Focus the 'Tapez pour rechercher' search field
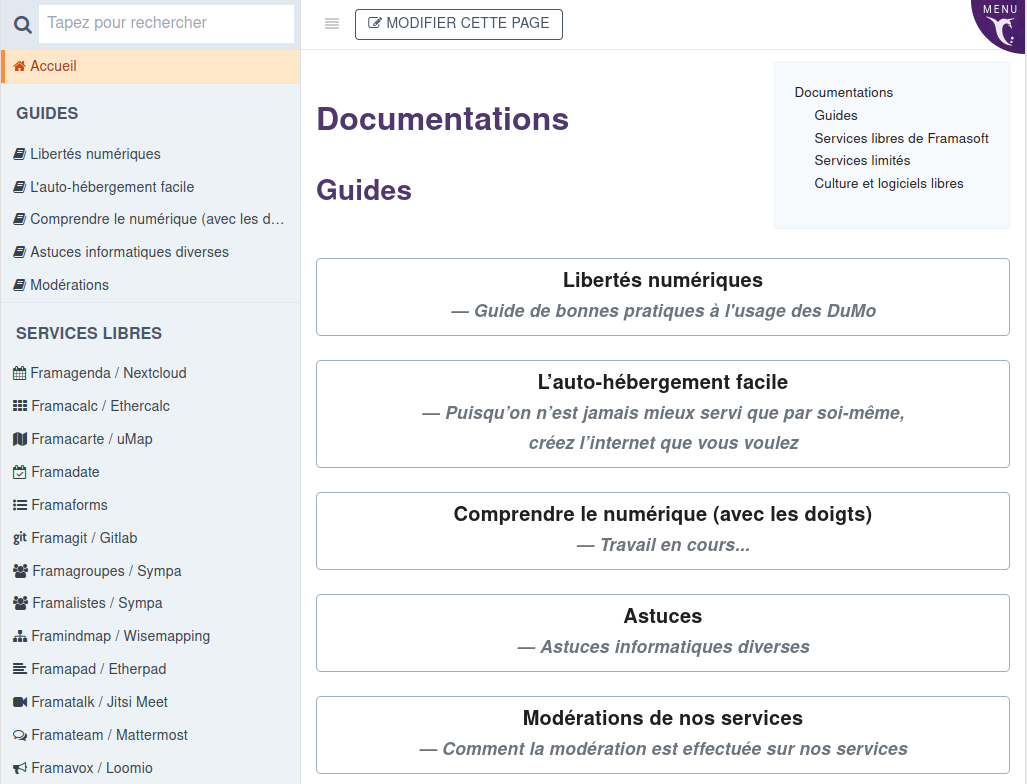Image resolution: width=1027 pixels, height=784 pixels. tap(166, 24)
